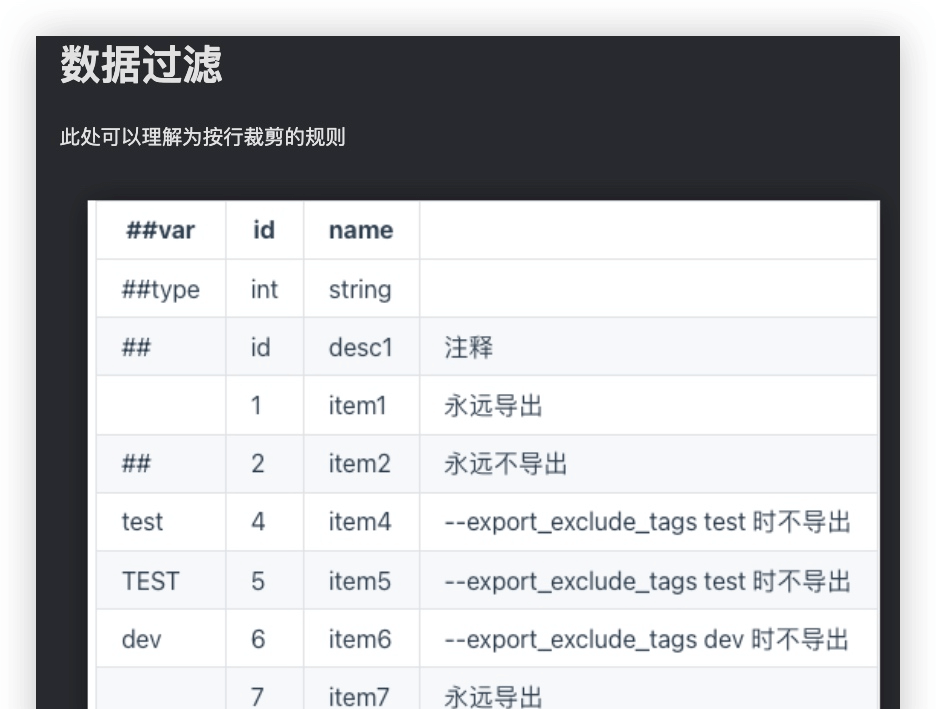Click the item5 exclude tags description
This screenshot has width=936, height=709.
click(x=649, y=580)
